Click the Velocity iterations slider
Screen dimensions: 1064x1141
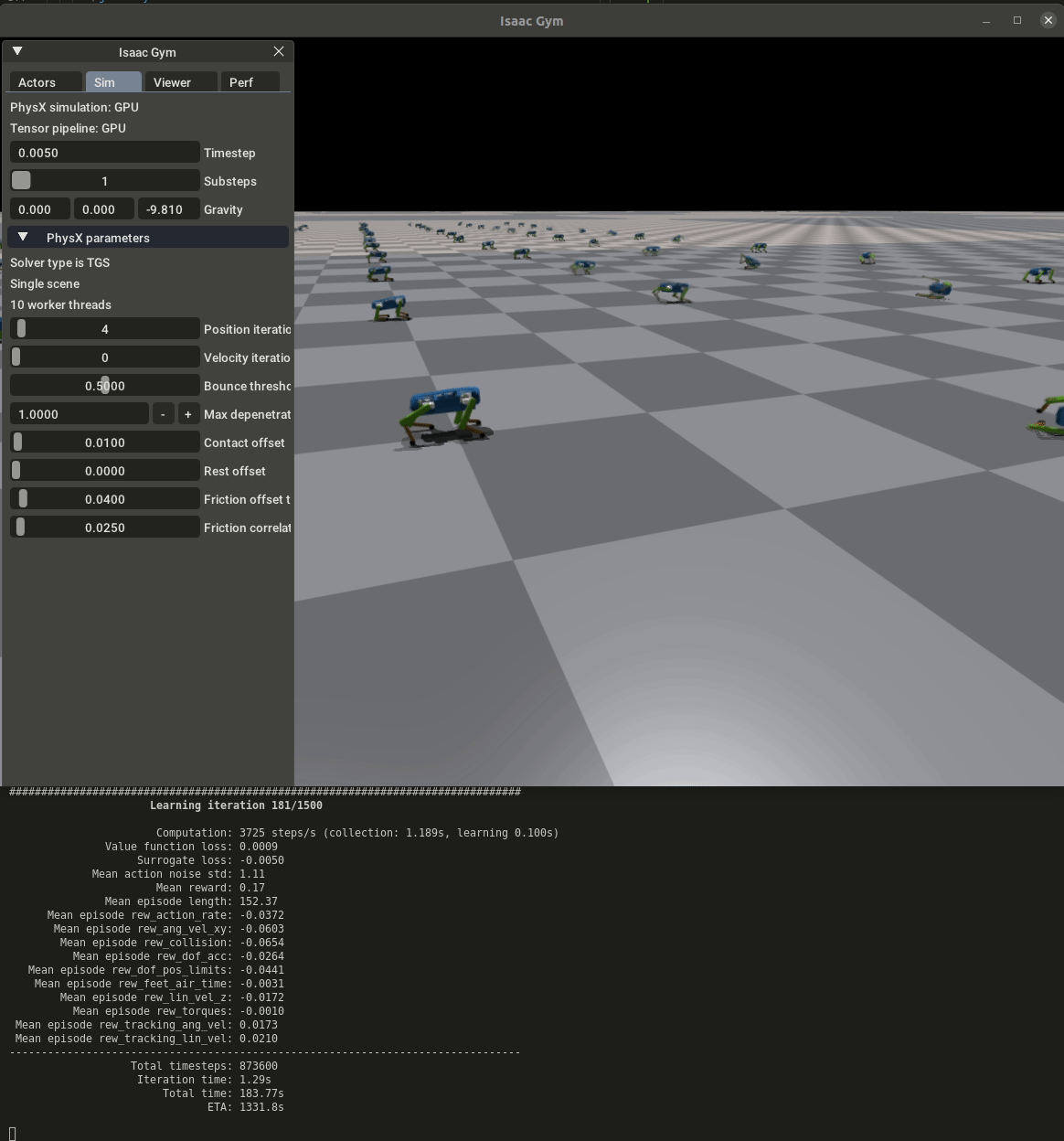(104, 357)
